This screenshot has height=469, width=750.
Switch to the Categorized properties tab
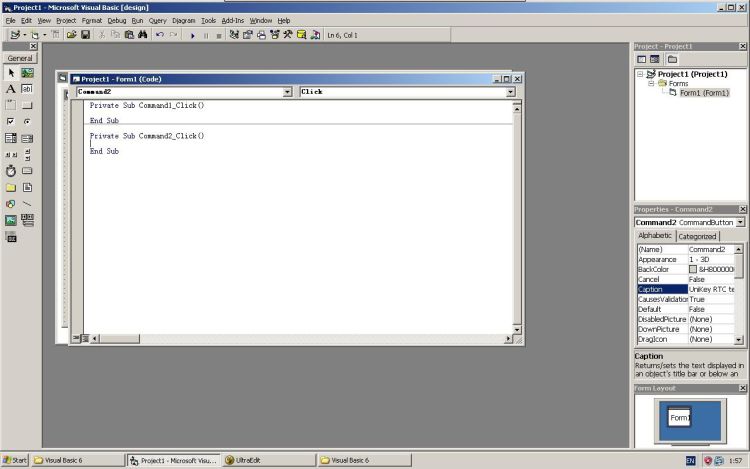pos(697,236)
